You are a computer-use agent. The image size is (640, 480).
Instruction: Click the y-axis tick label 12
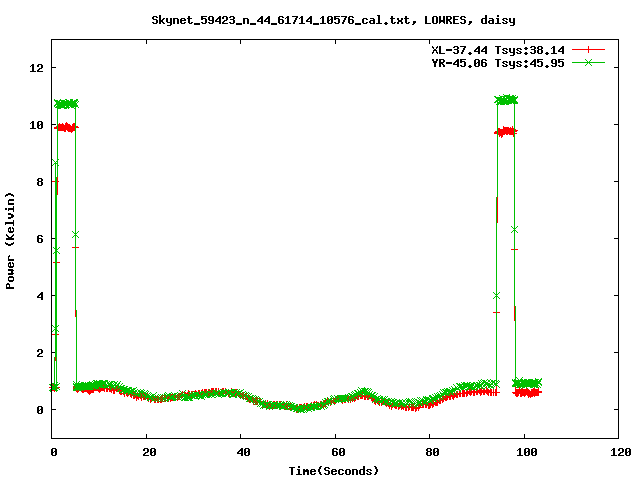(36, 68)
